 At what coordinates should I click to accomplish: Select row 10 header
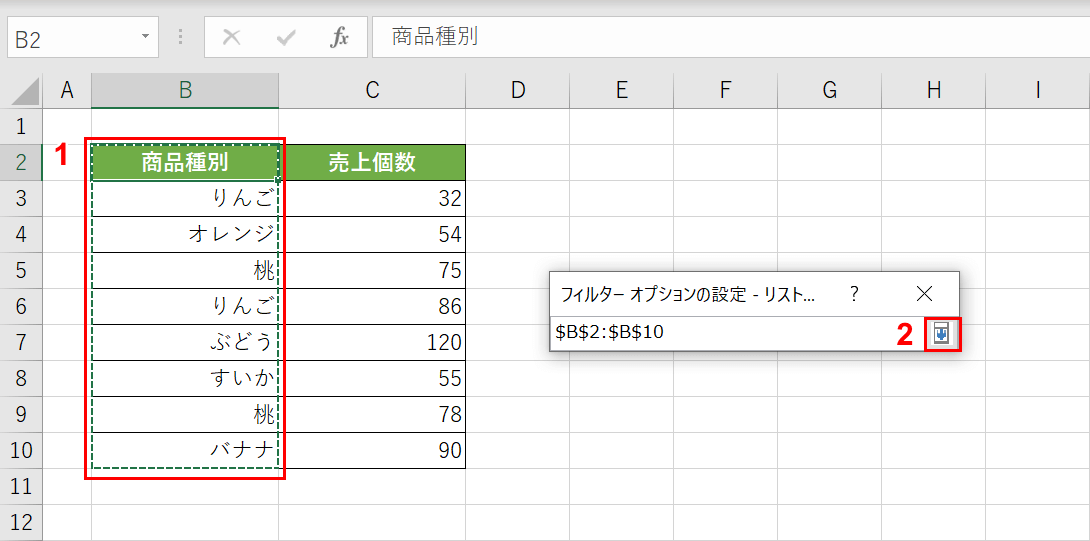point(21,451)
